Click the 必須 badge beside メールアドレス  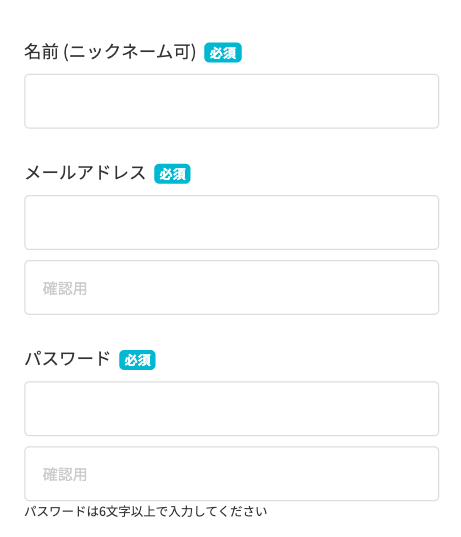[x=172, y=174]
